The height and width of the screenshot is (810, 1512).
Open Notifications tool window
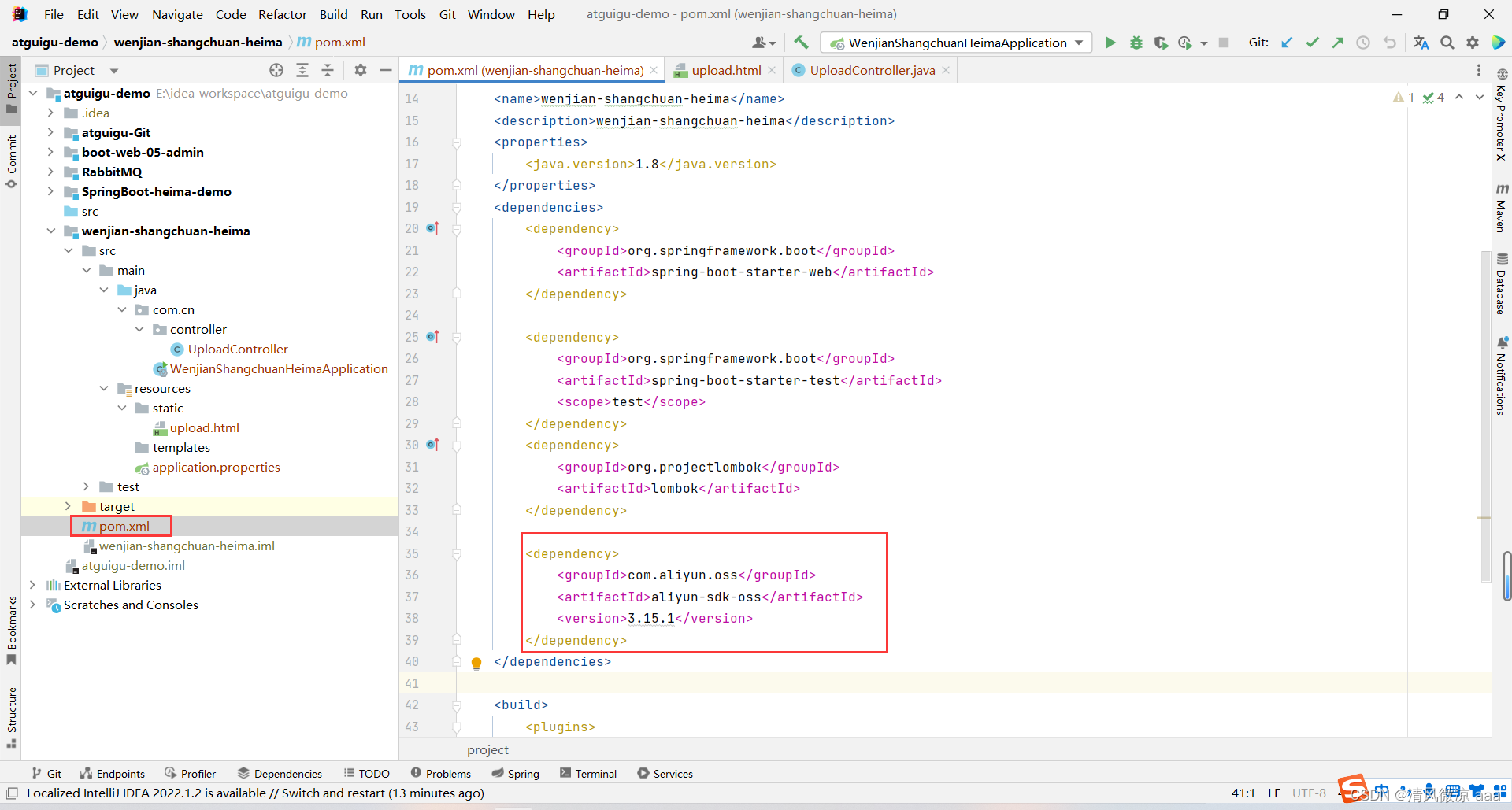[x=1502, y=375]
